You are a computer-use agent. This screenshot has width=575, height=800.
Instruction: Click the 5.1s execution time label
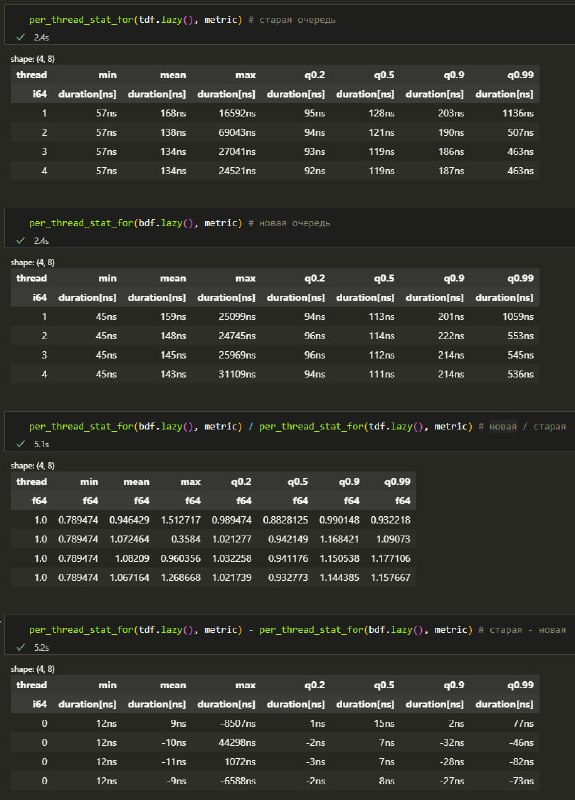click(x=41, y=444)
